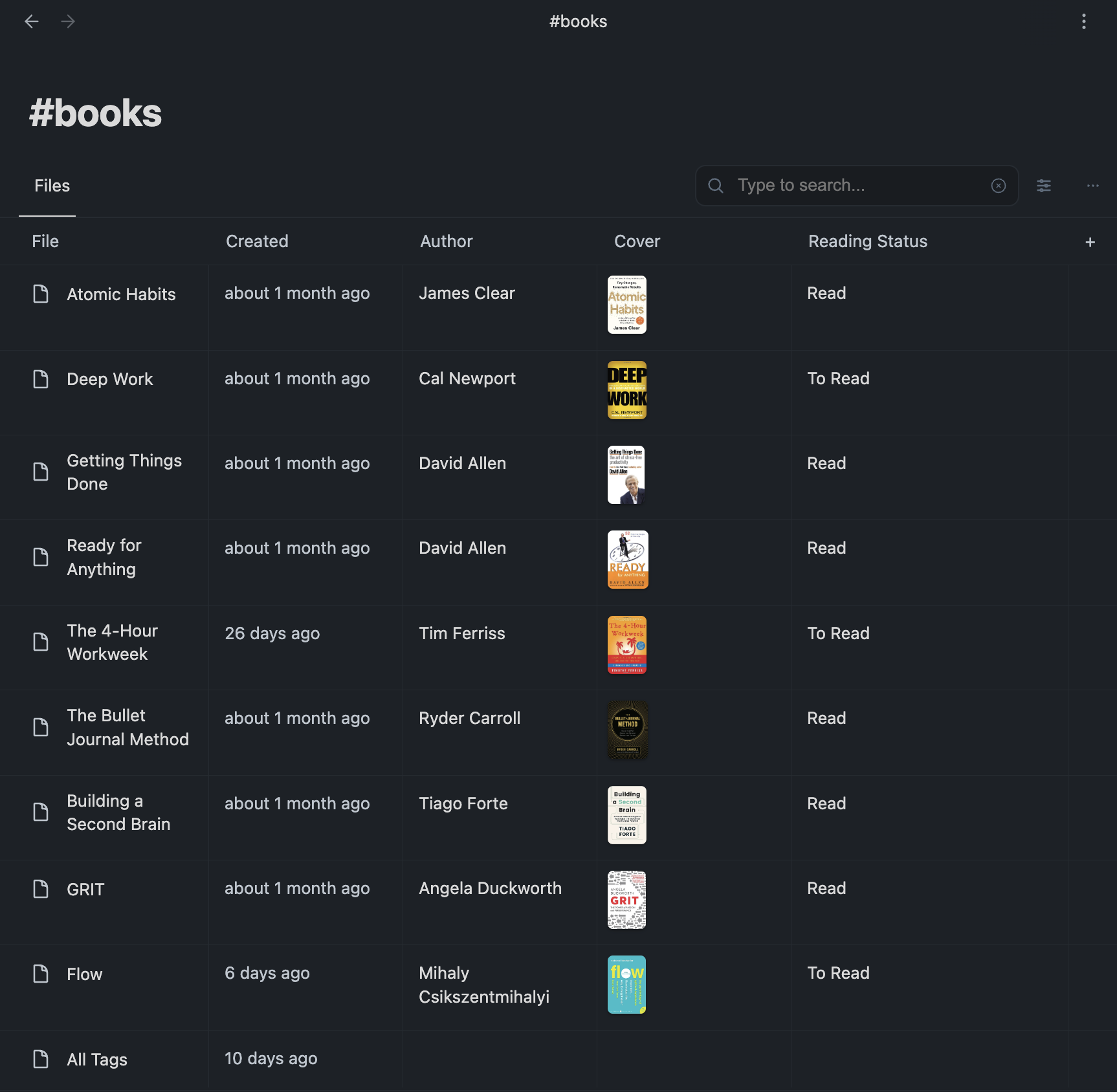1117x1092 pixels.
Task: Click the Deep Work cover thumbnail
Action: click(627, 390)
